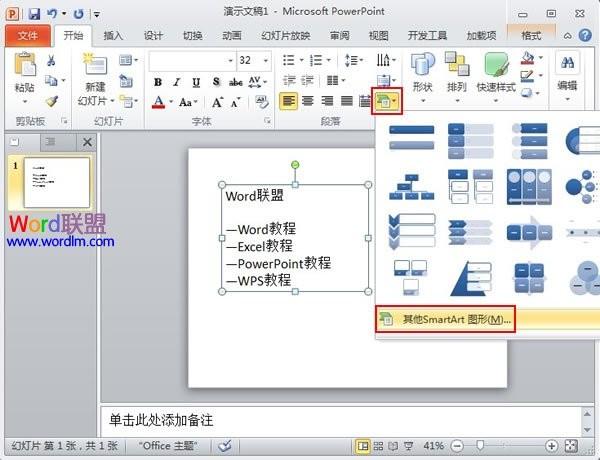Image resolution: width=600 pixels, height=460 pixels.
Task: Click the Font Color A swatch
Action: point(158,102)
